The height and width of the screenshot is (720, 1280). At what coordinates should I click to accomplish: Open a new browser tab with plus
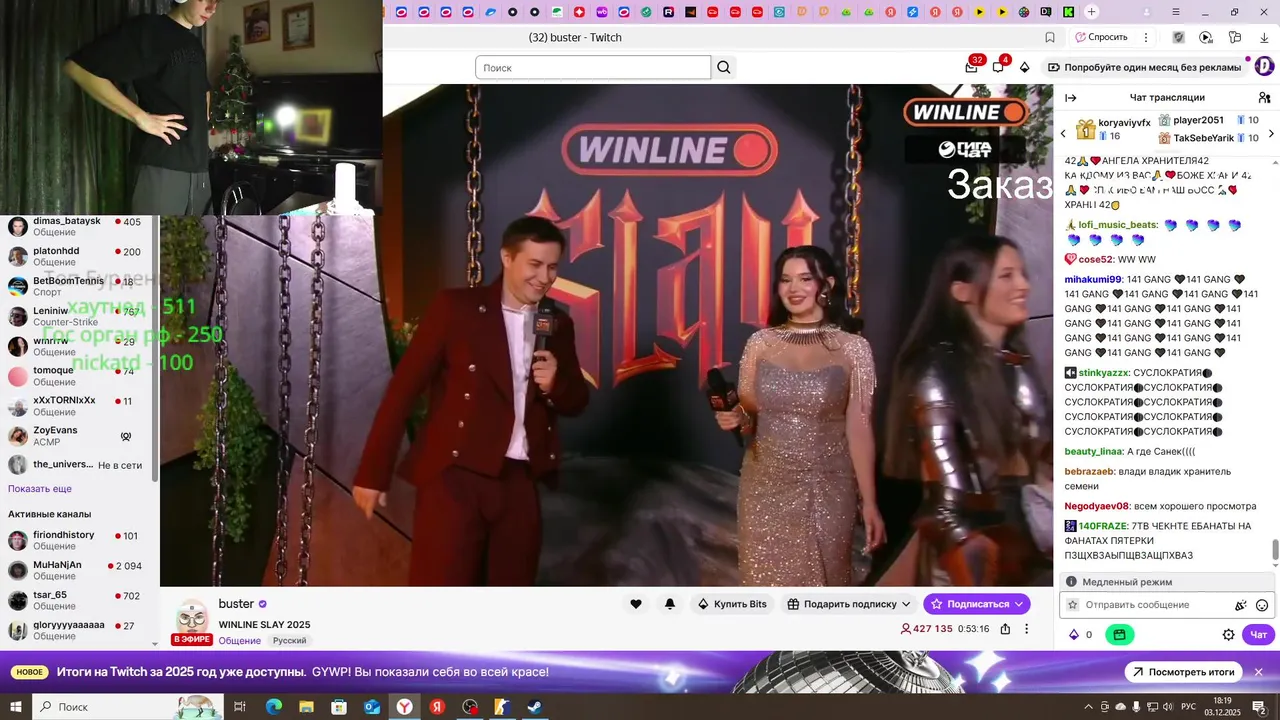pos(1091,12)
